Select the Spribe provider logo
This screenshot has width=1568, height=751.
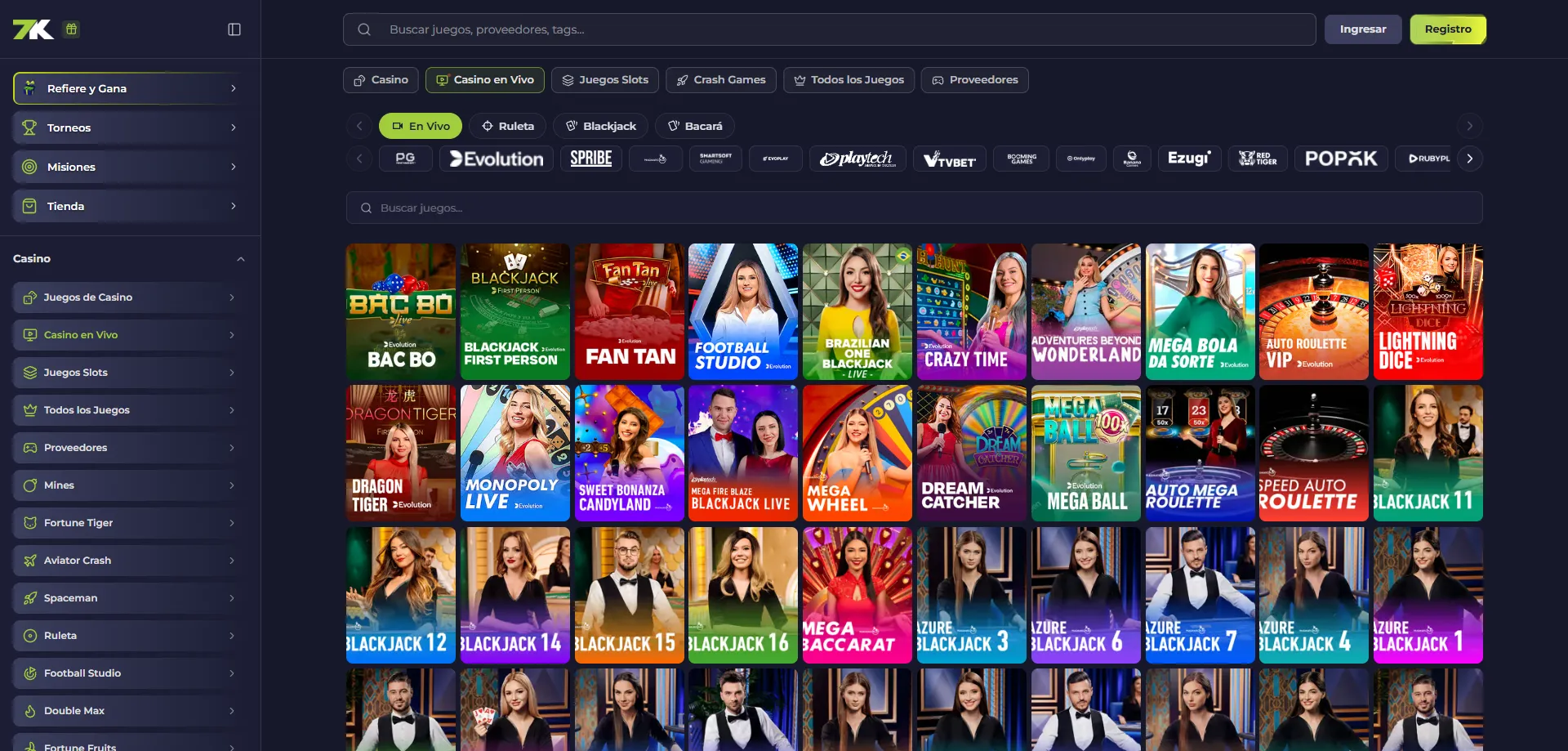(591, 159)
